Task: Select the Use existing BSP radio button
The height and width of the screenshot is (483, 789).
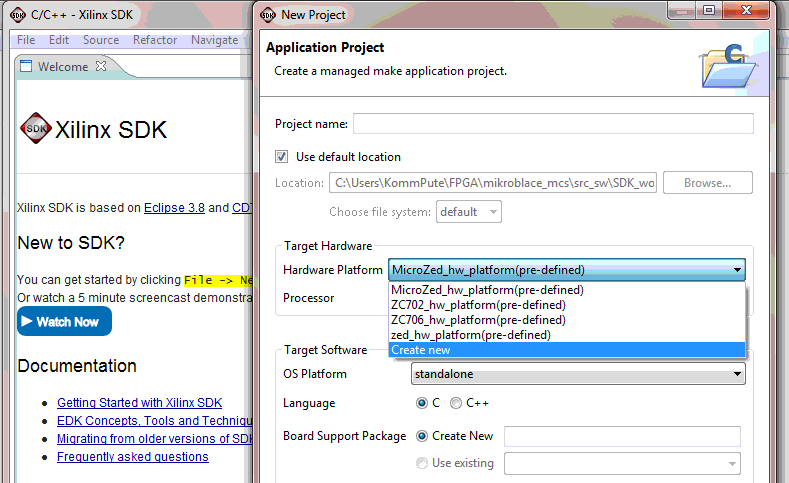Action: pos(422,463)
